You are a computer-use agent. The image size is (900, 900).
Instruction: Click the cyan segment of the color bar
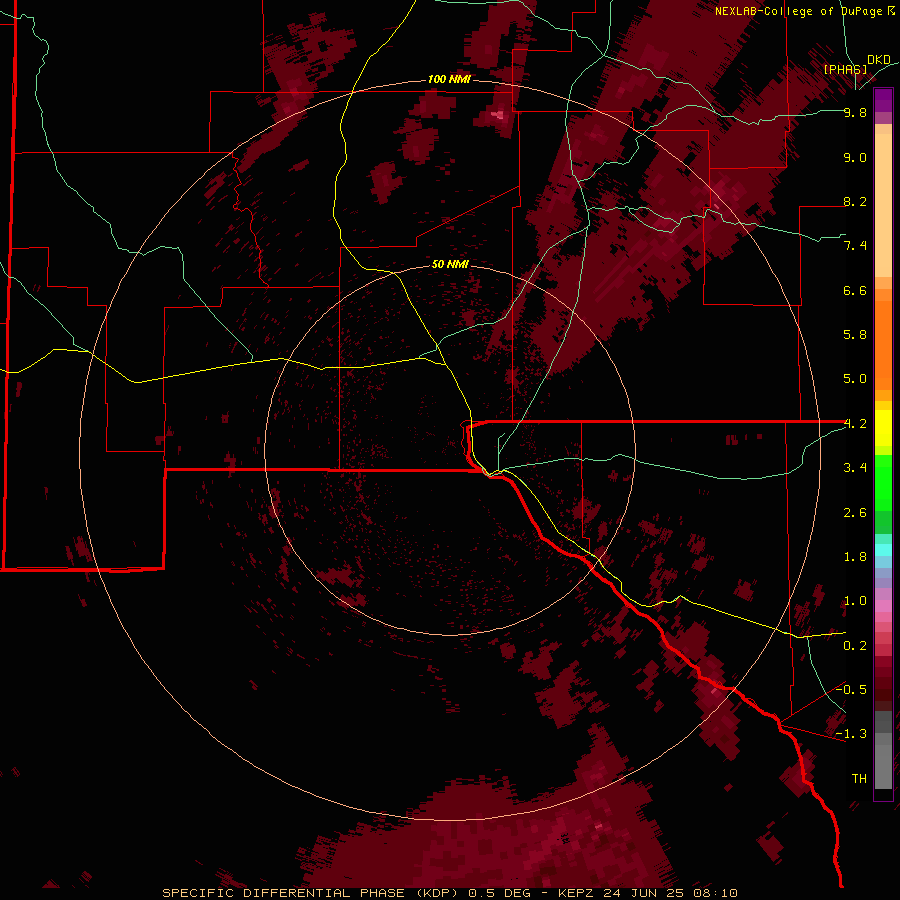tap(883, 550)
